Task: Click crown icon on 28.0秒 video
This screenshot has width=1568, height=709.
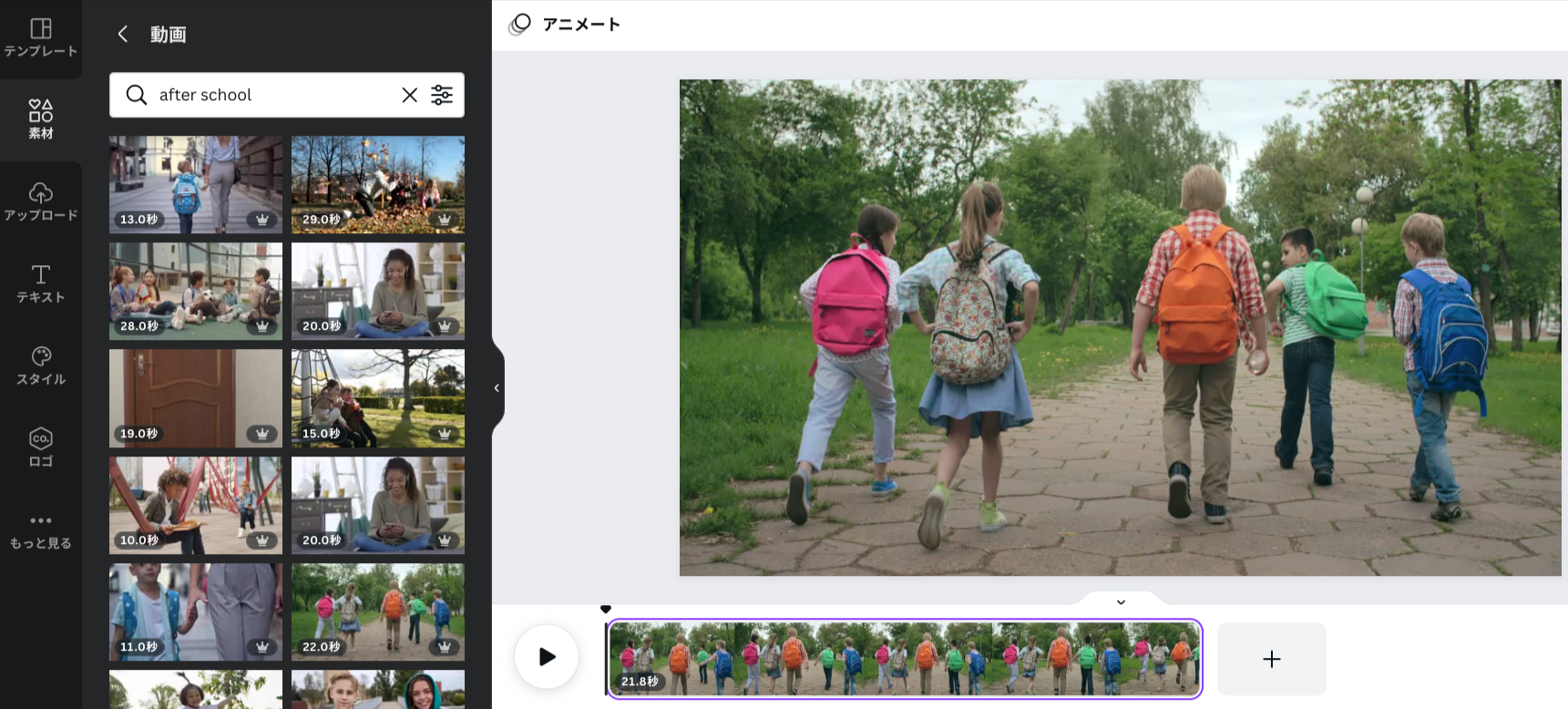Action: [262, 326]
